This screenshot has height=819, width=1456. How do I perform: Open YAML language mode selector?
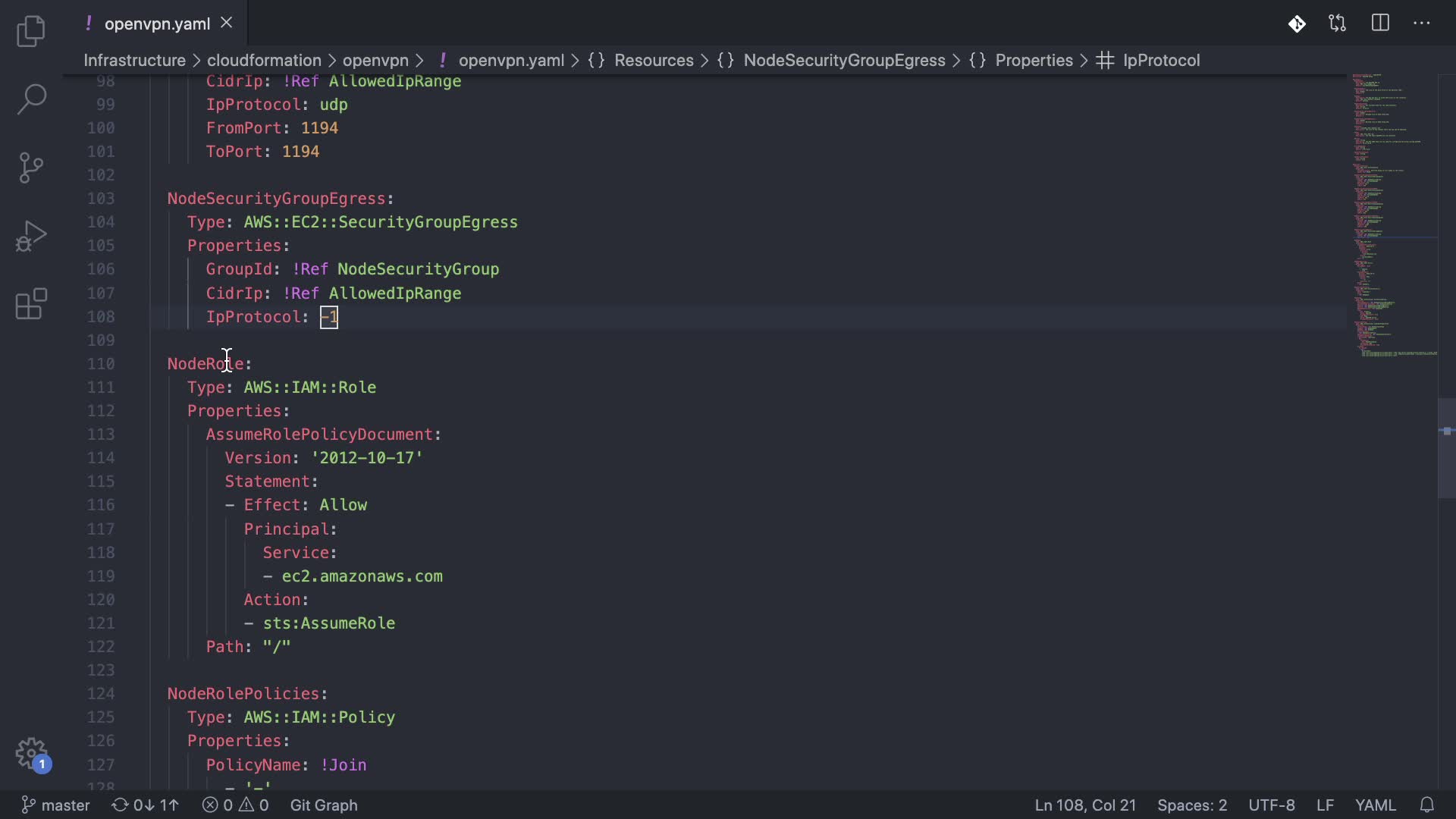point(1375,805)
